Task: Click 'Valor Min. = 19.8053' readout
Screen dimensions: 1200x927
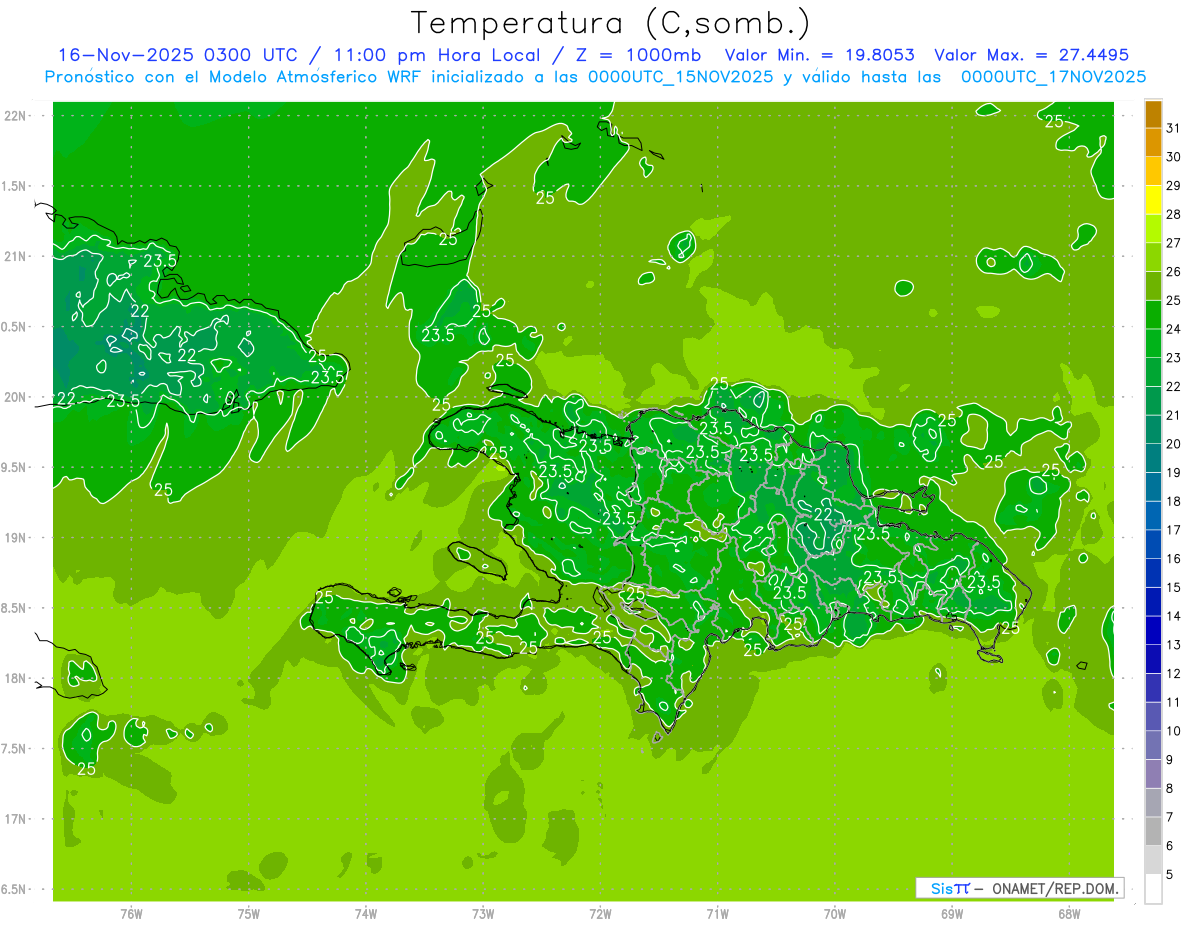Action: (820, 55)
